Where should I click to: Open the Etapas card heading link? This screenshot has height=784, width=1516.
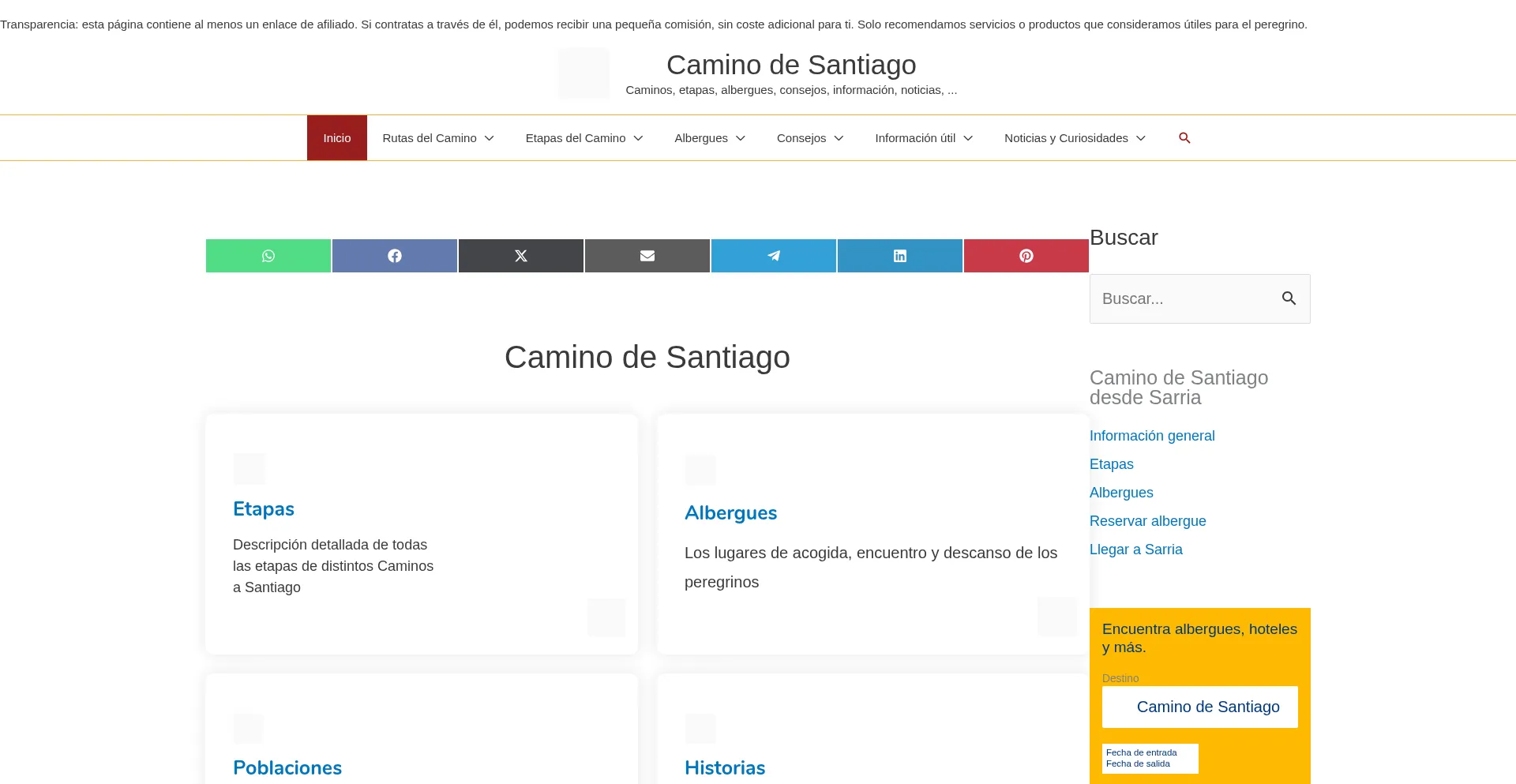(x=264, y=508)
